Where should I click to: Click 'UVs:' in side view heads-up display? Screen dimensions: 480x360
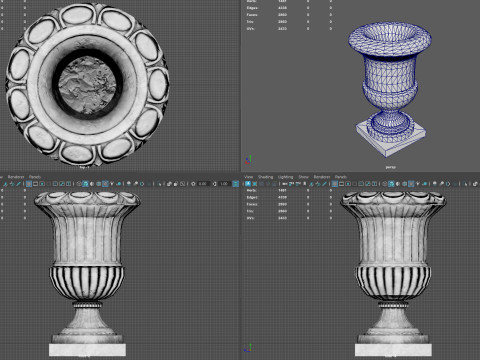tap(250, 218)
